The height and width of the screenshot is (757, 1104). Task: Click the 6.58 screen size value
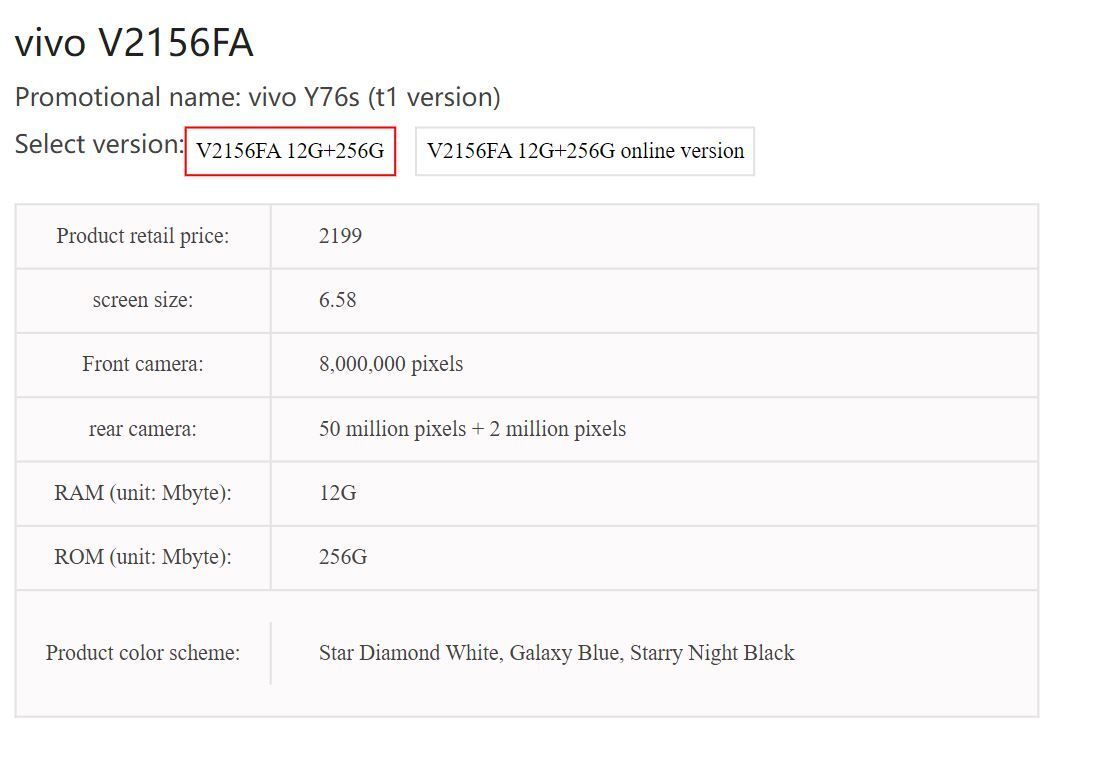tap(337, 300)
